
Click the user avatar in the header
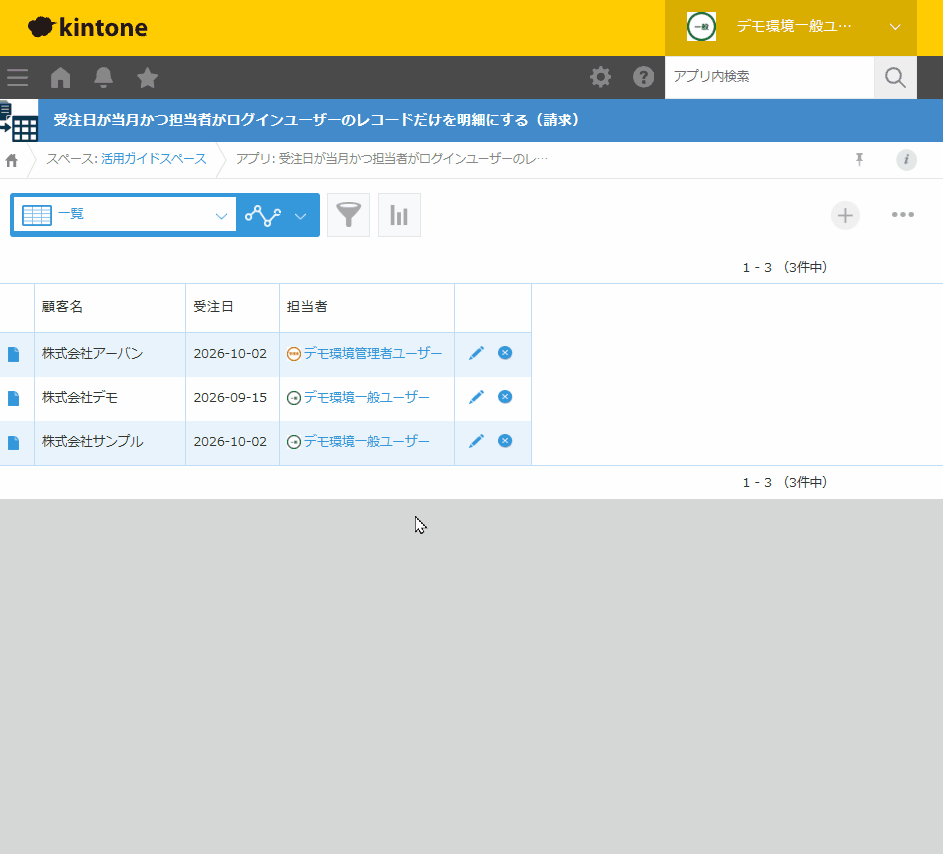pos(701,27)
